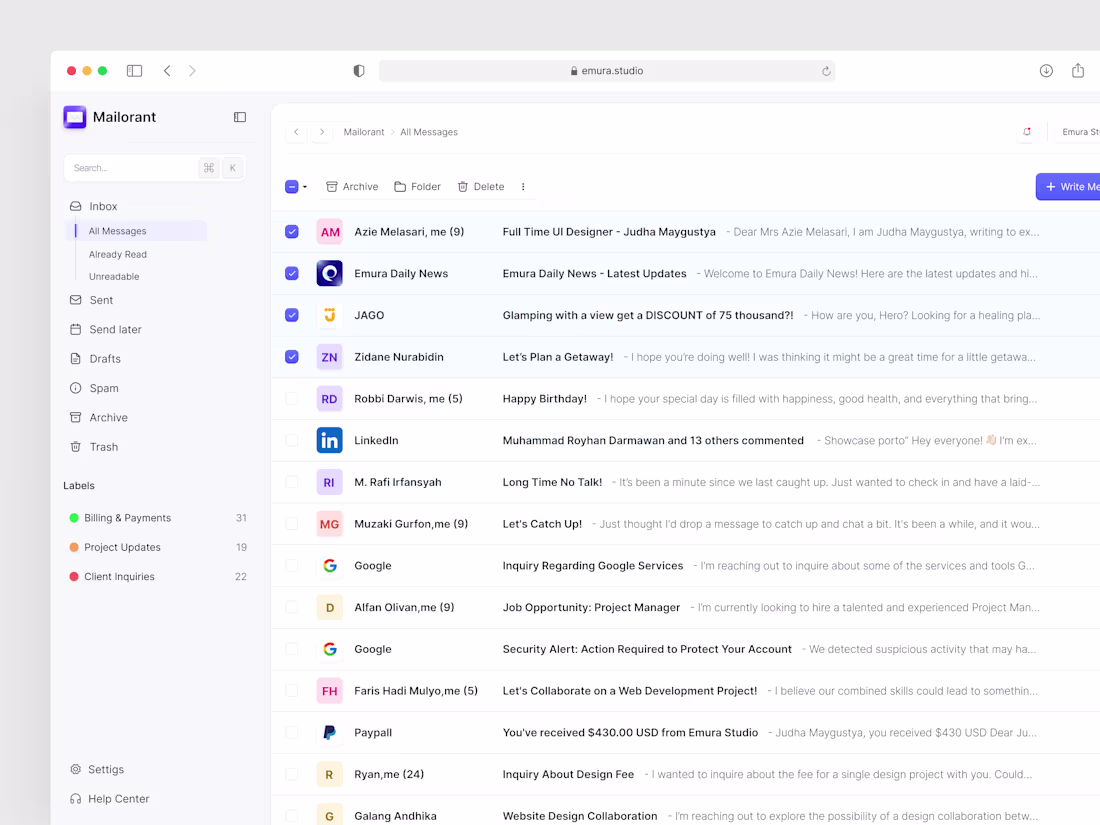Open the Folder action in the toolbar
Screen dimensions: 1100x825
tap(417, 186)
